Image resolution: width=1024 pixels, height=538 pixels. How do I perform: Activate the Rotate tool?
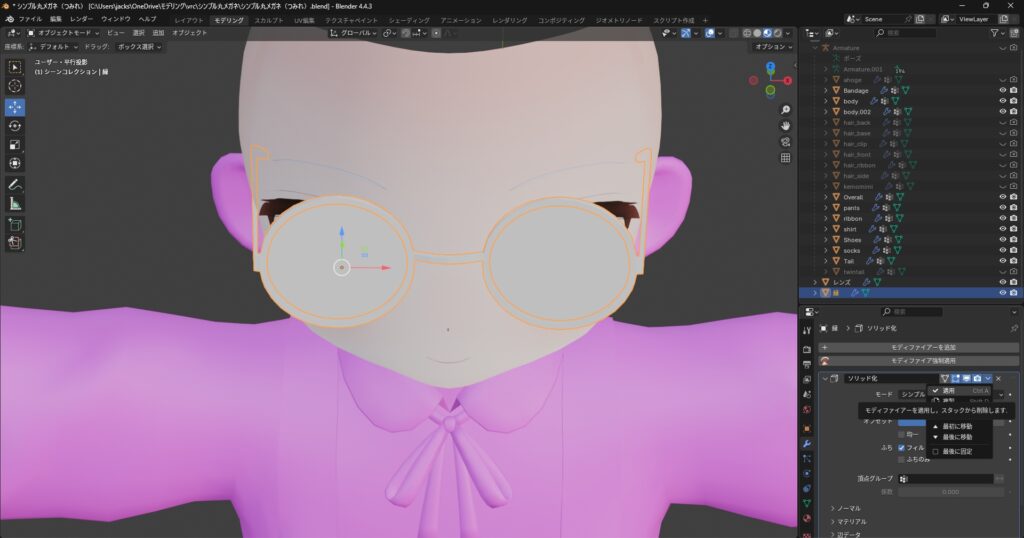point(14,125)
